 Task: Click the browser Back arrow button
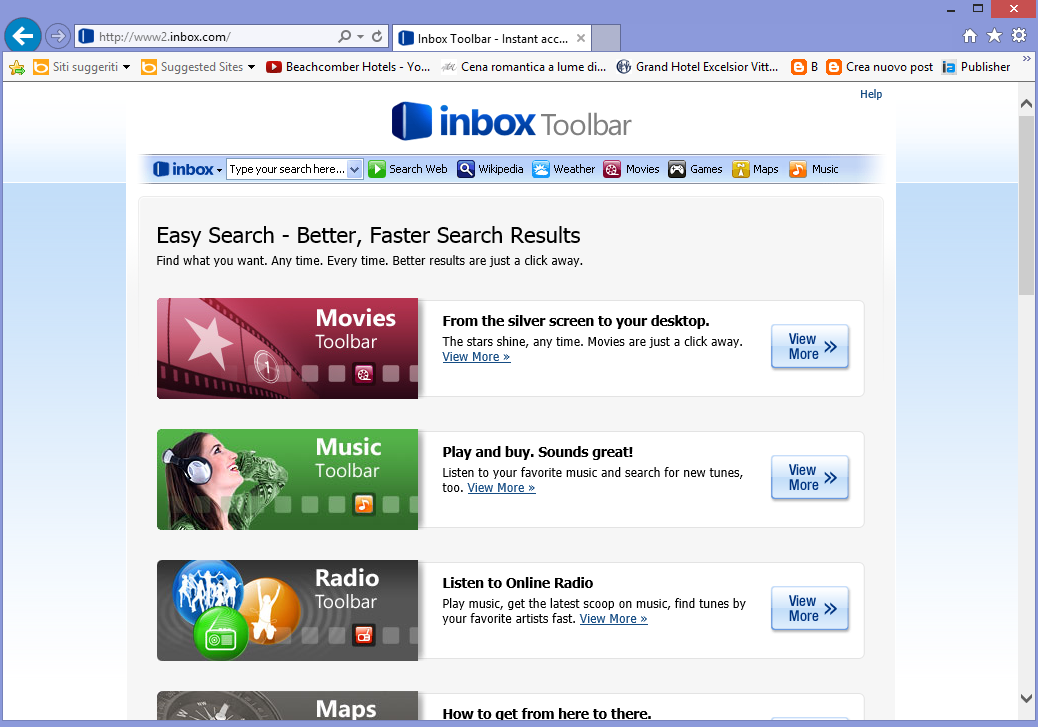click(23, 36)
